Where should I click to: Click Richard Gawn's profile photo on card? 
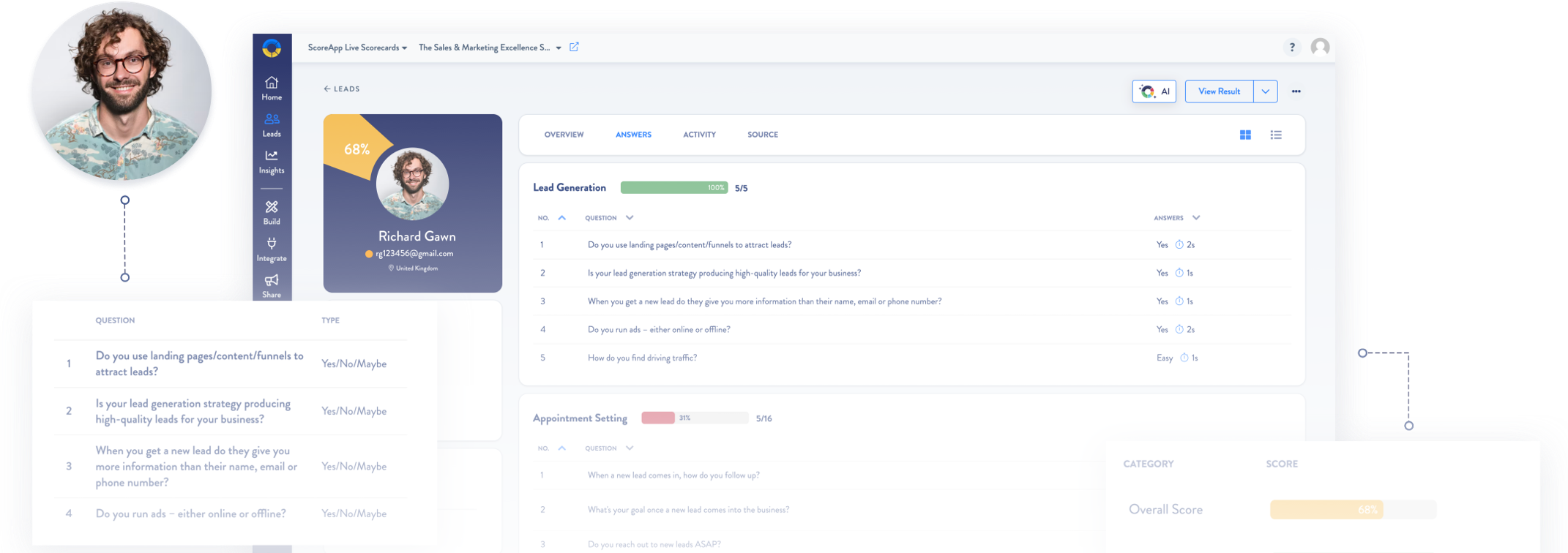pyautogui.click(x=412, y=184)
